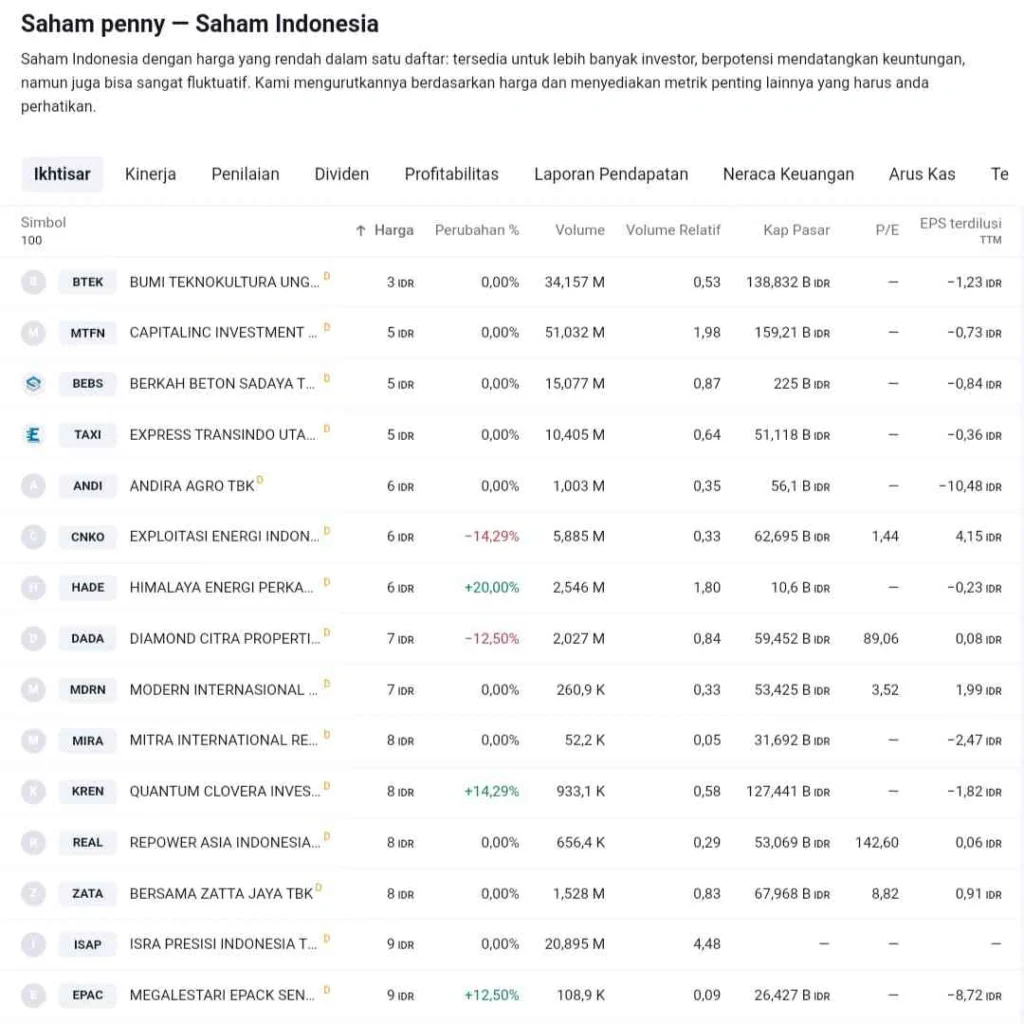The width and height of the screenshot is (1024, 1024).
Task: Switch to the Kinerja tab
Action: [150, 174]
